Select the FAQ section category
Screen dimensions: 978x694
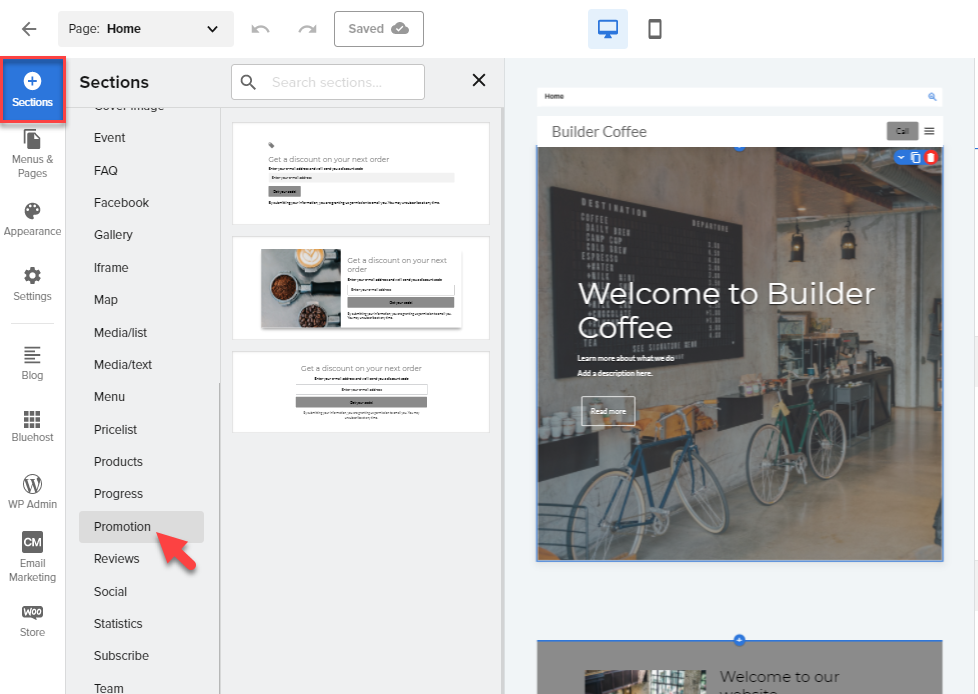[105, 170]
